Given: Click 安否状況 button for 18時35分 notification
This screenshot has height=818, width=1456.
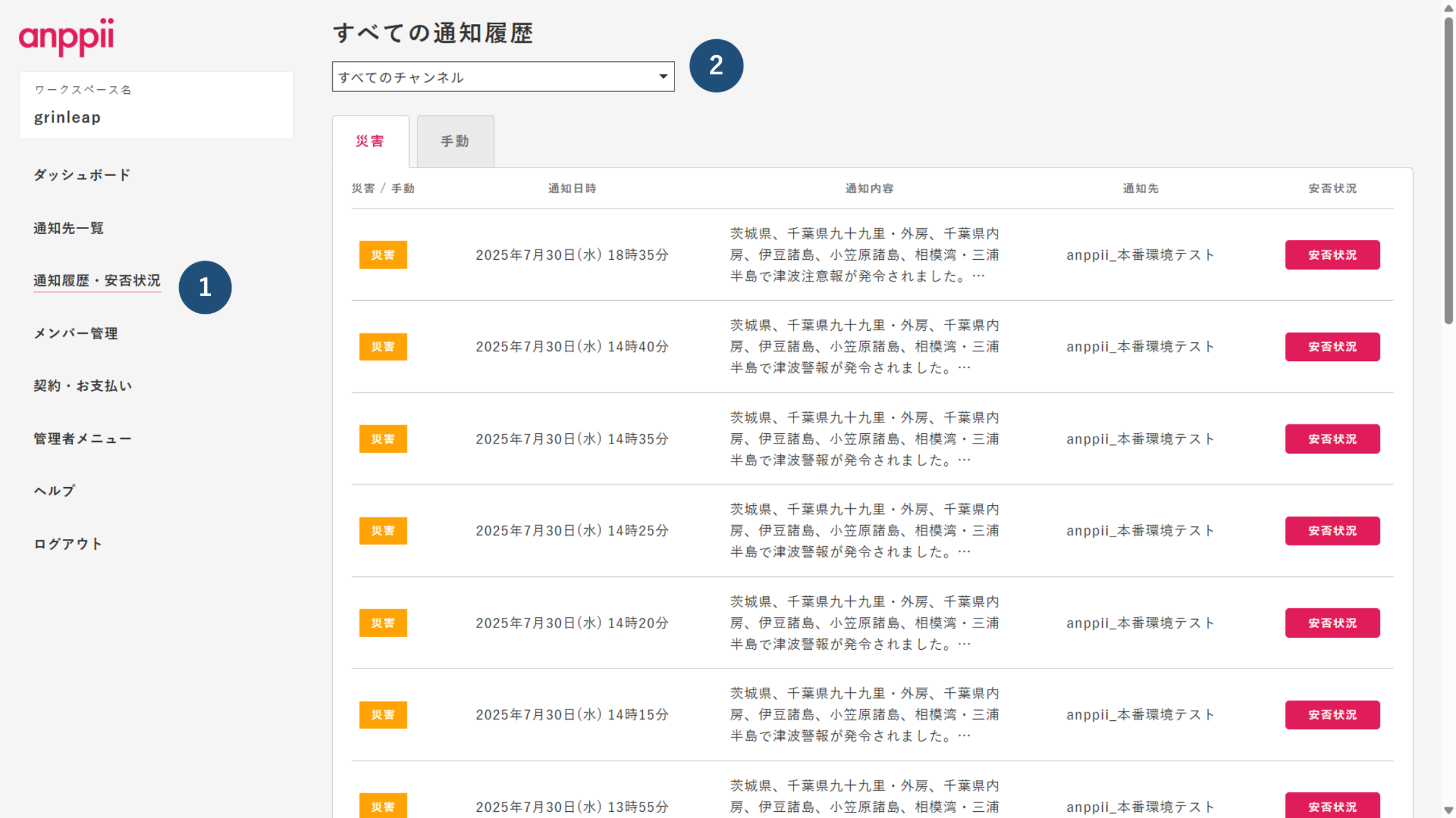Looking at the screenshot, I should point(1331,255).
